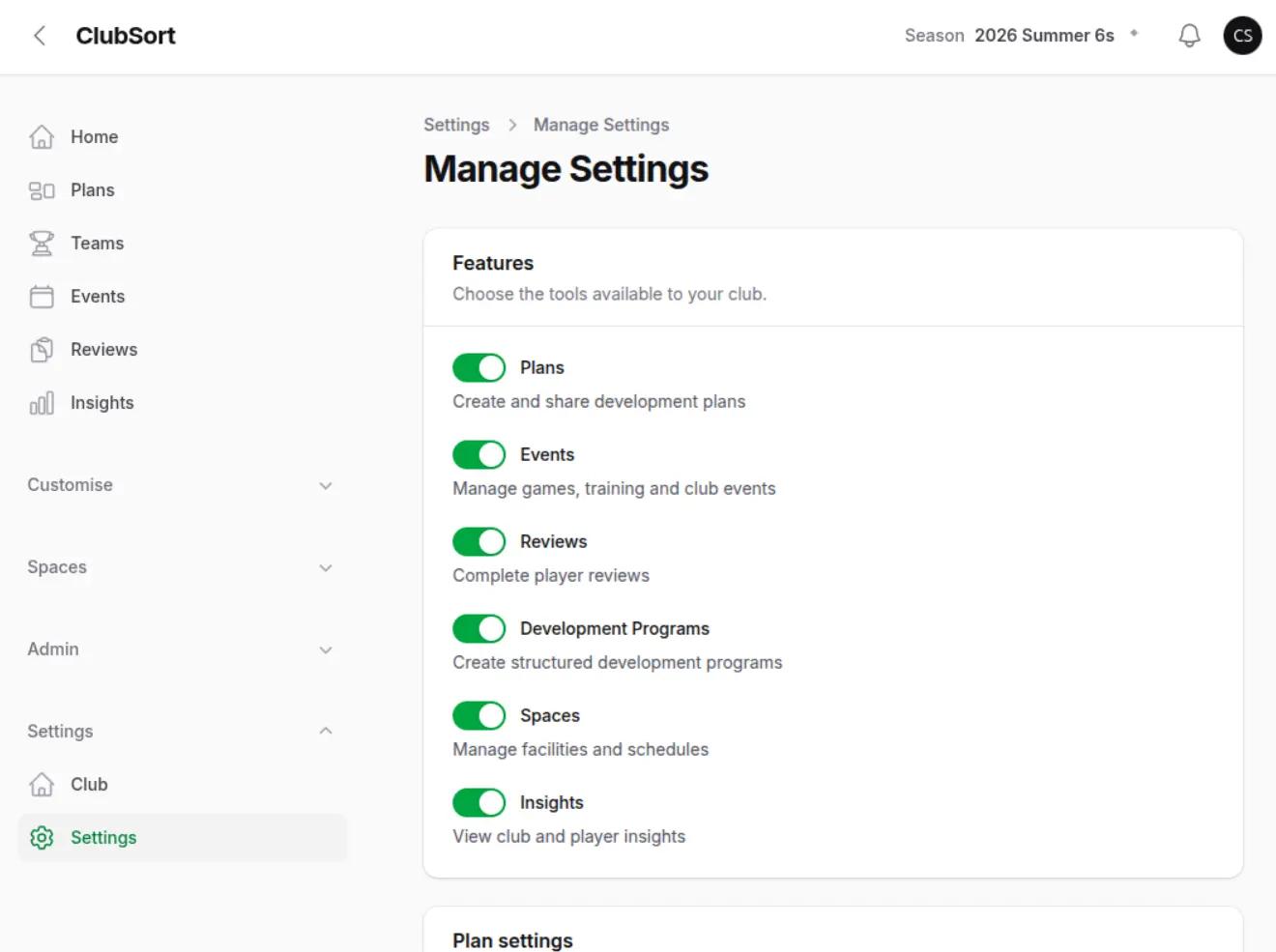Click the Features card heading

click(493, 263)
